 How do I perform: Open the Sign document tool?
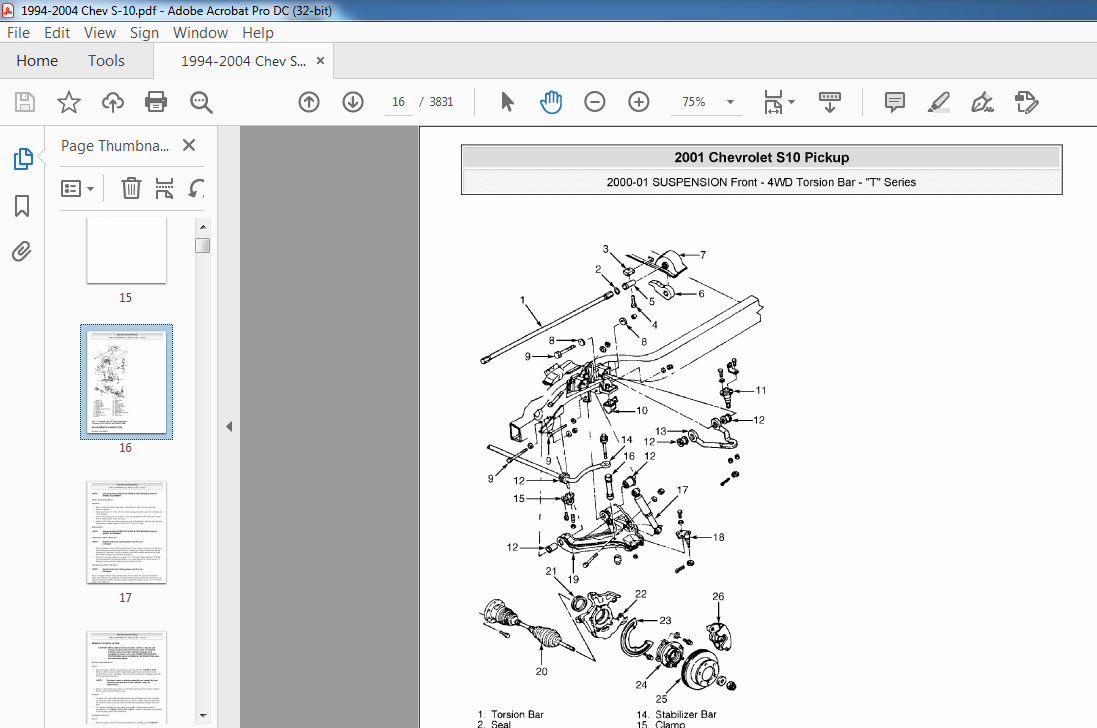(x=982, y=102)
